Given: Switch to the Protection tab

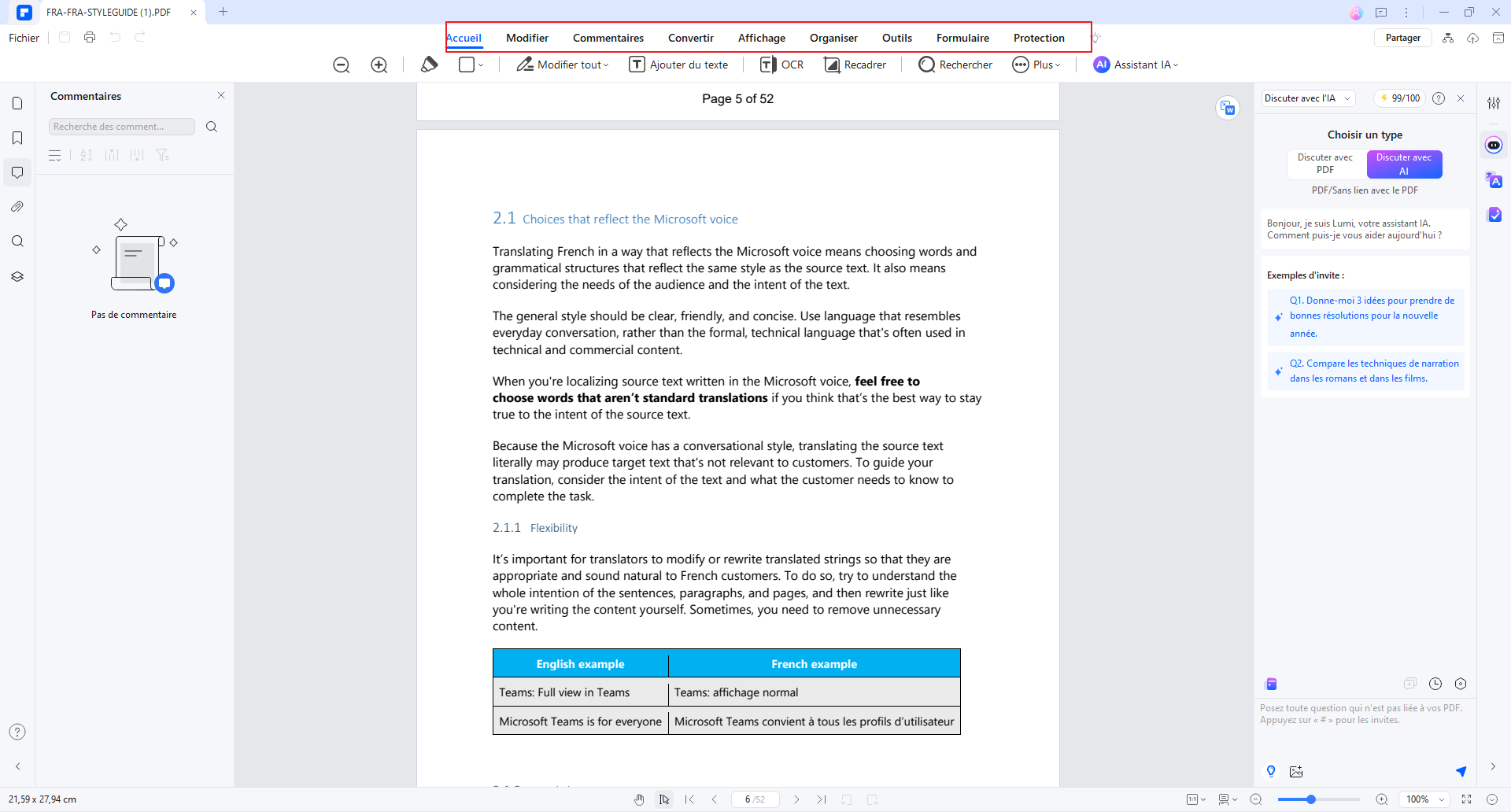Looking at the screenshot, I should click(1039, 38).
